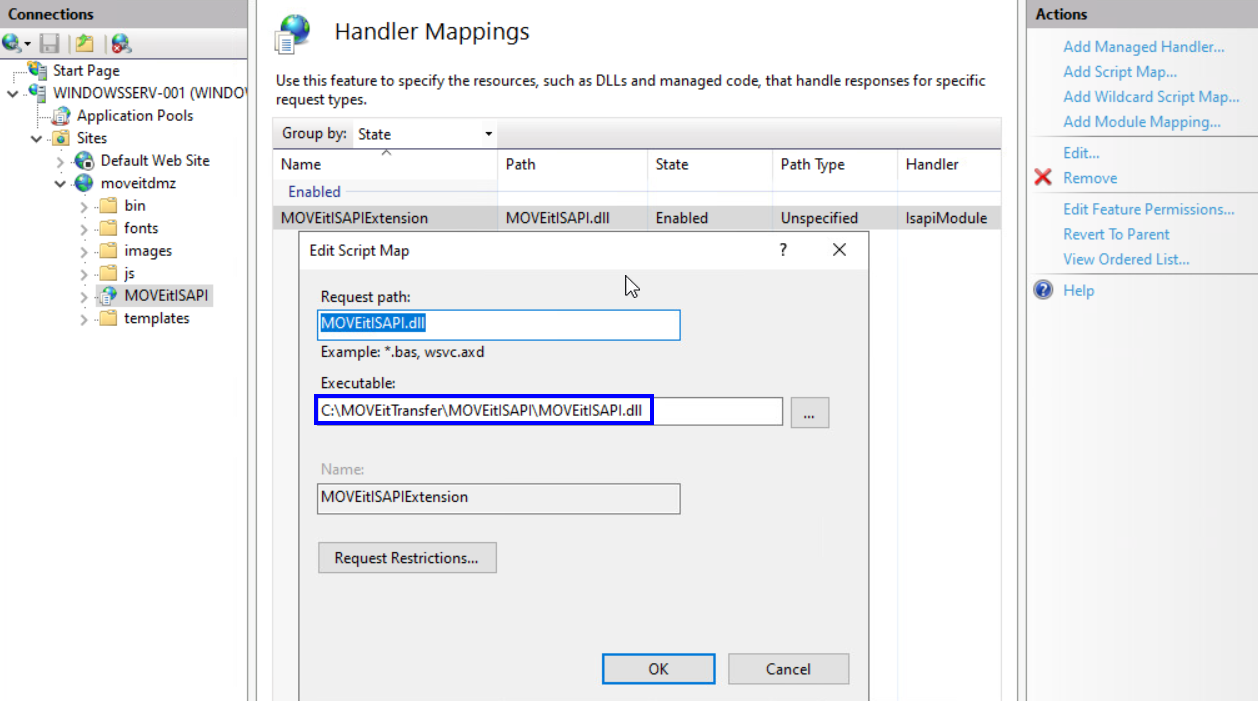Click the Sites folder icon in tree

point(62,138)
